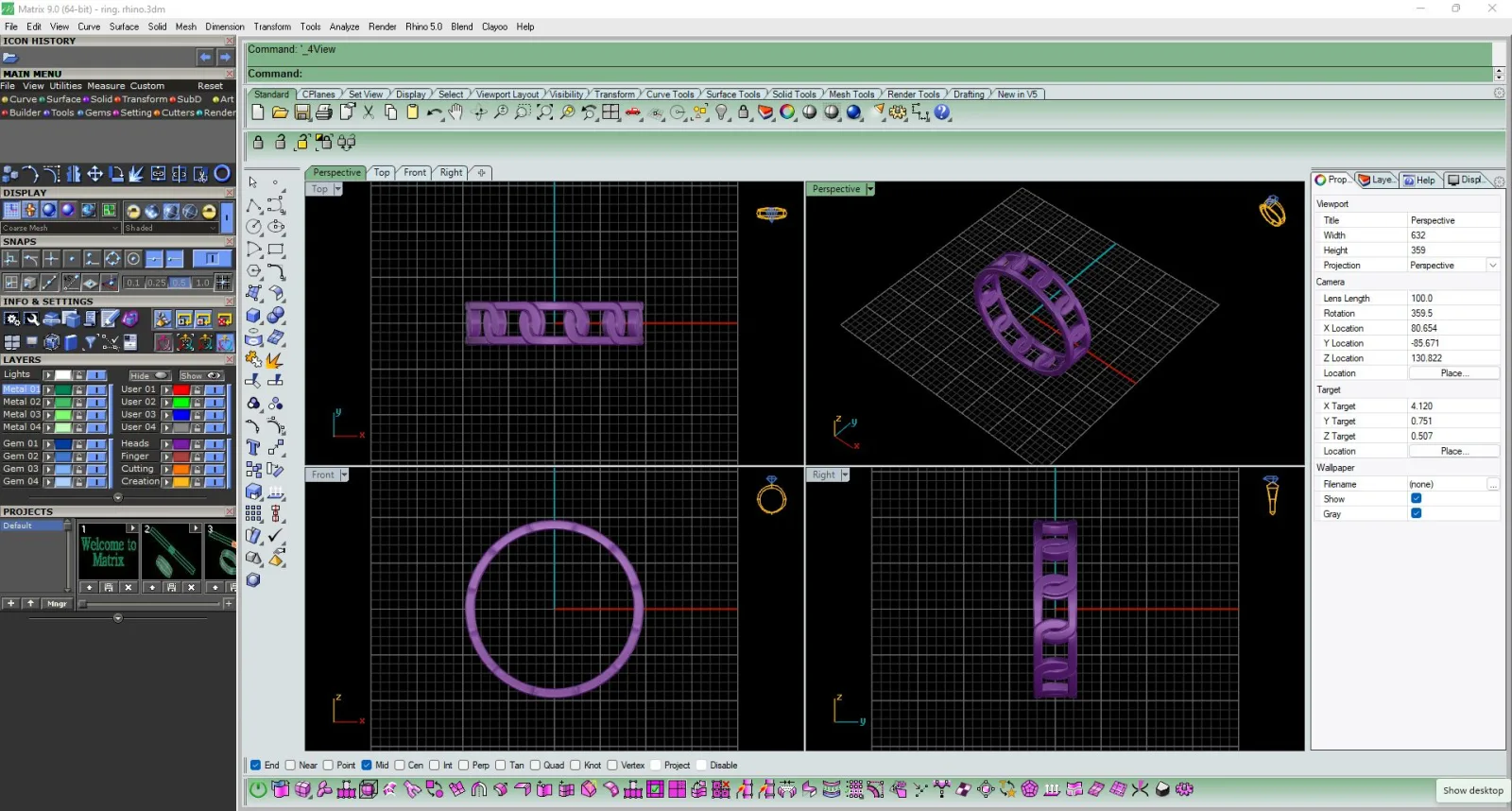Open the Right viewport title dropdown arrow
This screenshot has width=1512, height=811.
(845, 475)
